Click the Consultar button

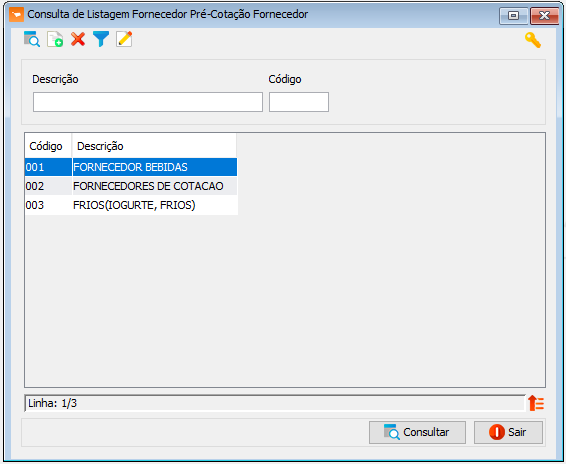click(x=417, y=432)
